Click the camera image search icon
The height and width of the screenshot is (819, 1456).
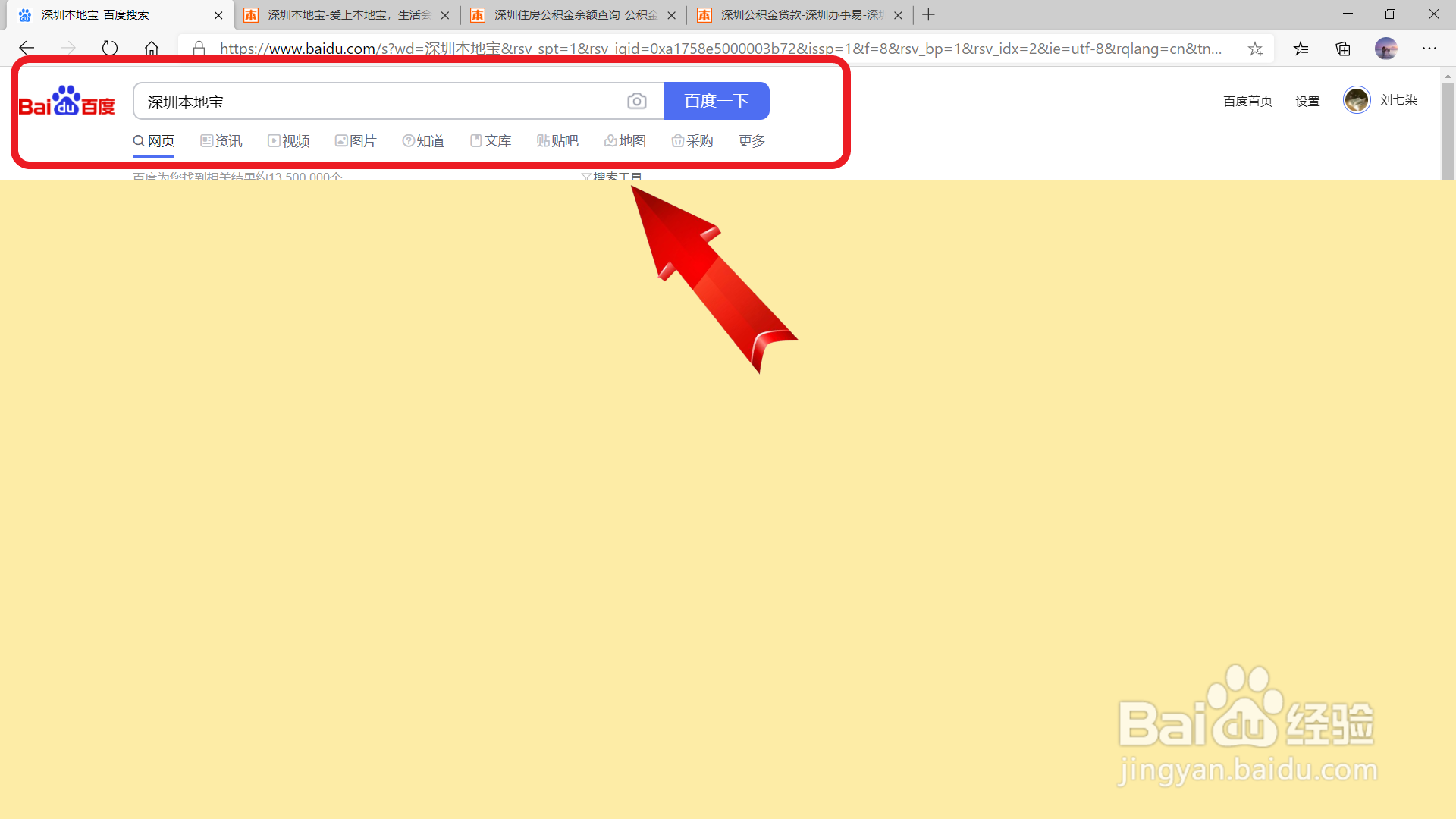coord(637,101)
